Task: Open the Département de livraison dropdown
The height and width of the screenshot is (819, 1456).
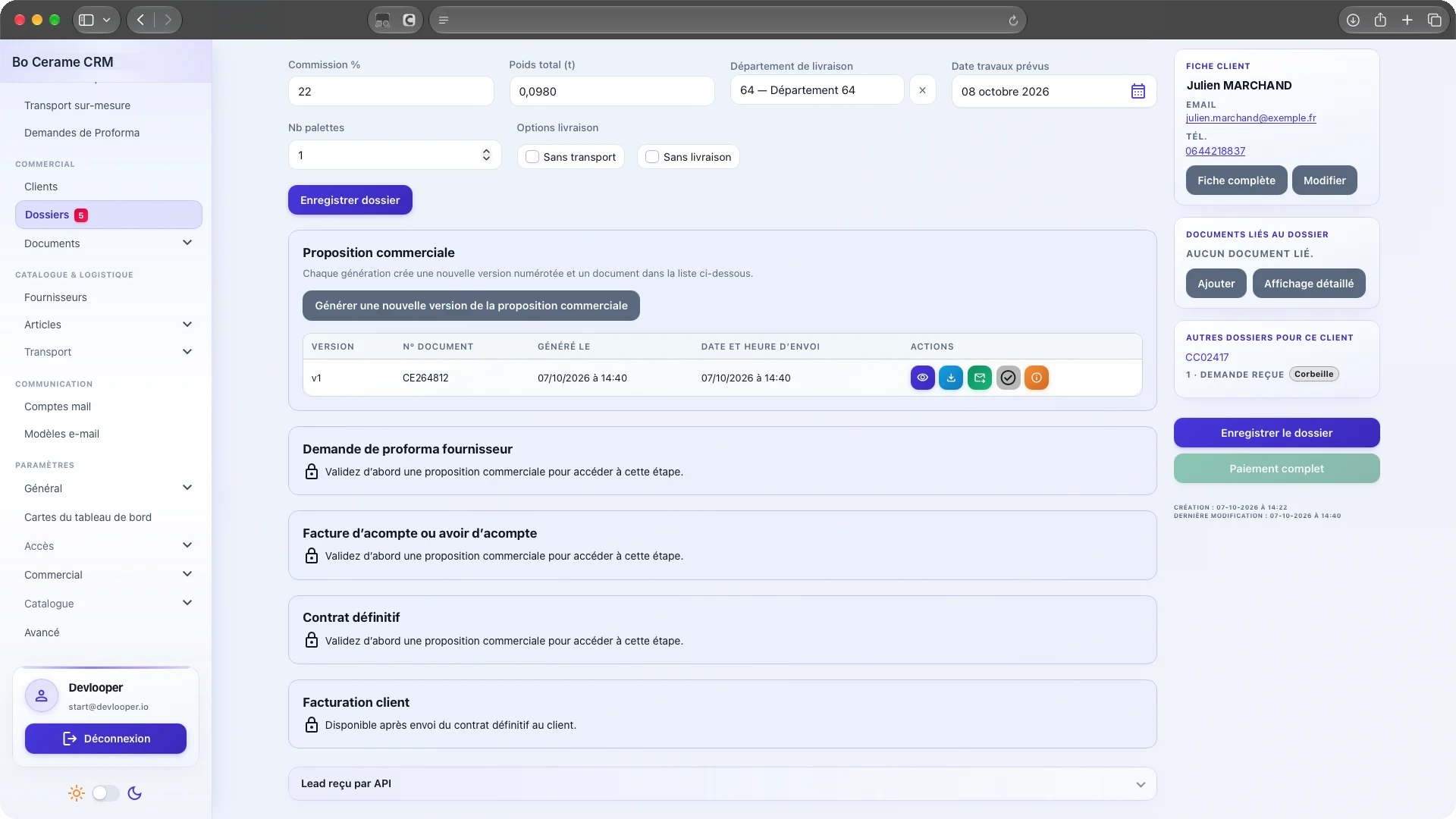Action: [x=817, y=90]
